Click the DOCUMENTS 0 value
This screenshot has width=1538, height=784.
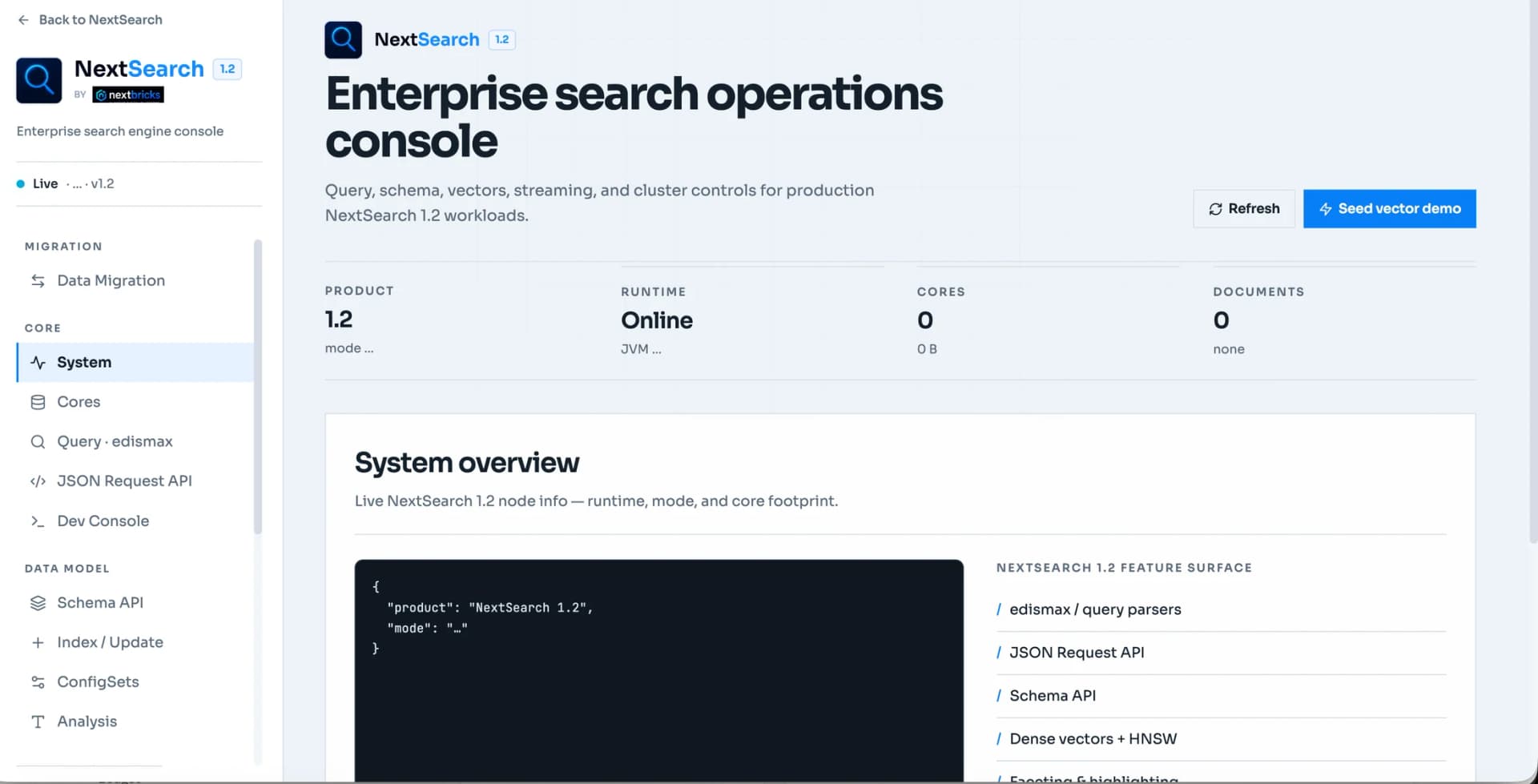tap(1221, 320)
